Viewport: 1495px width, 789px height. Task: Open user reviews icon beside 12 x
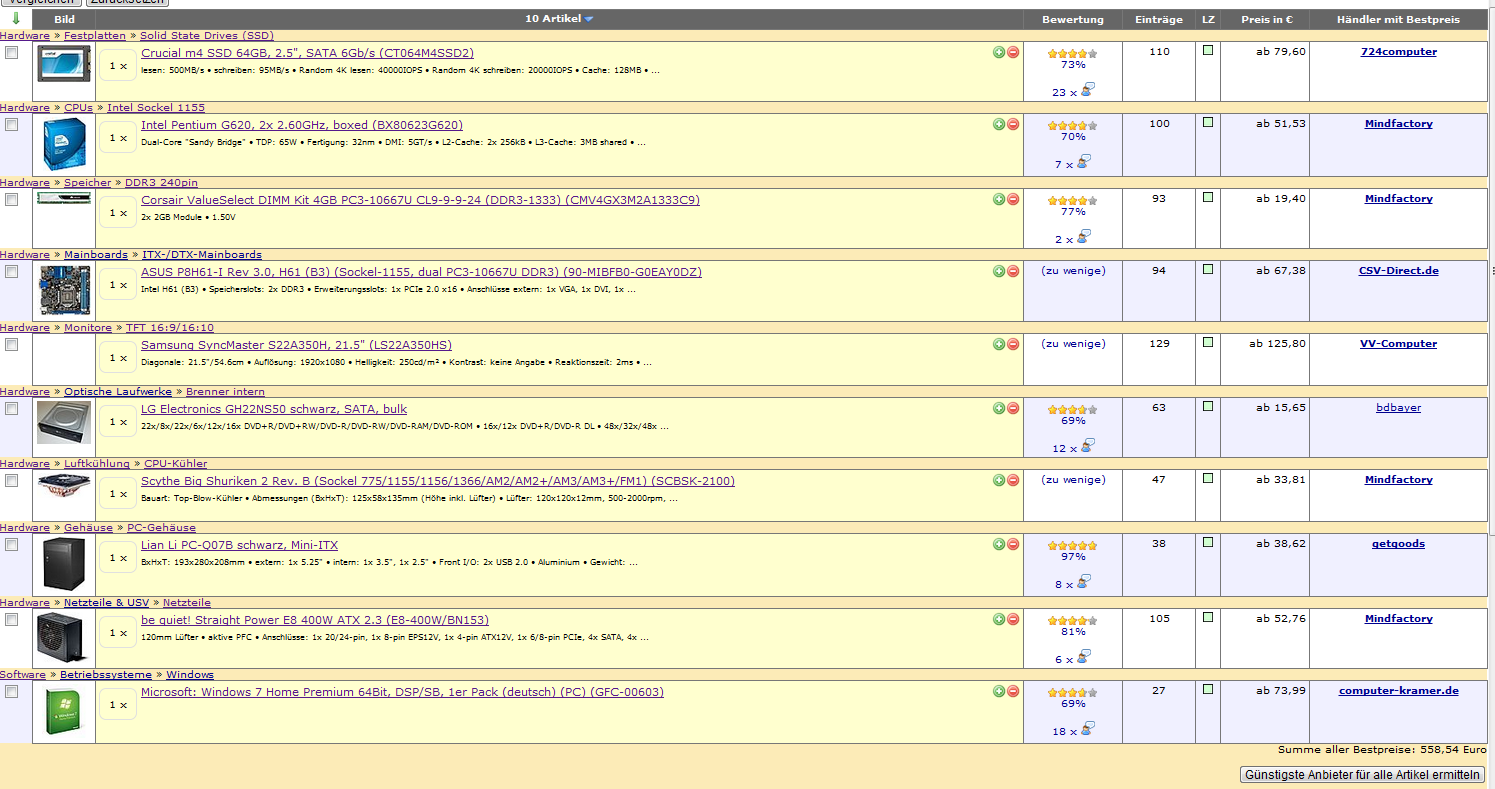(1086, 446)
